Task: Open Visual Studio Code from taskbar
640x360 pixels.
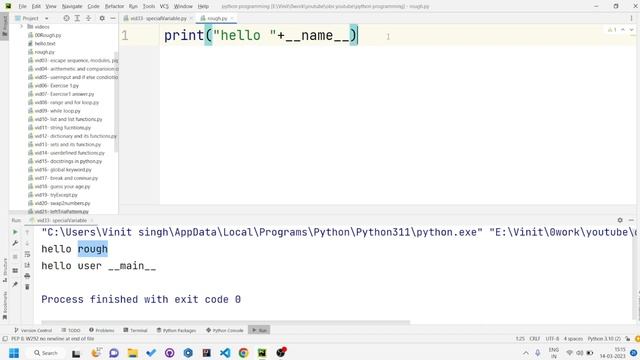Action: (x=225, y=353)
